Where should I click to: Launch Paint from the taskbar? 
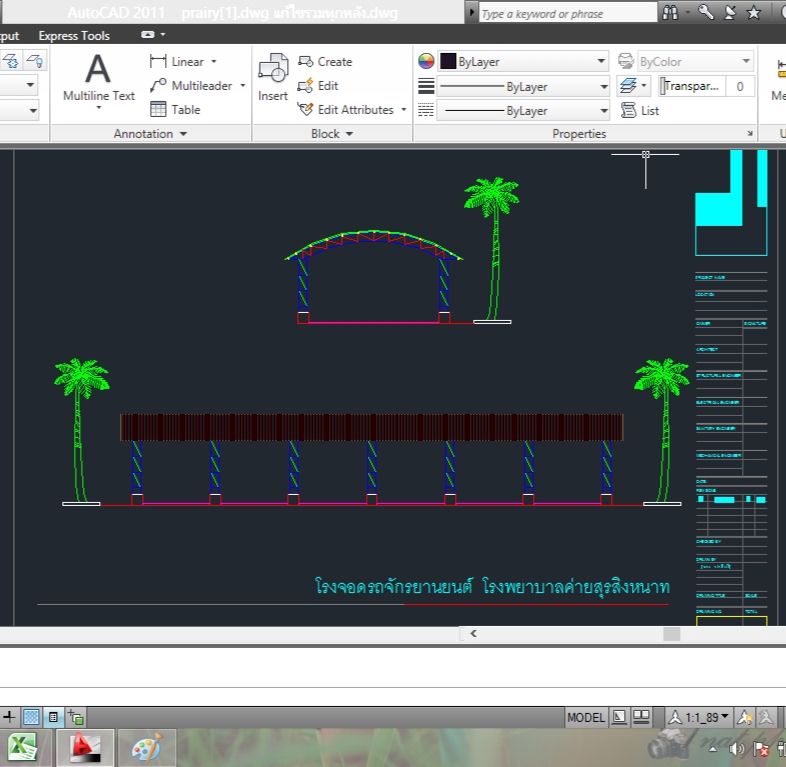147,747
